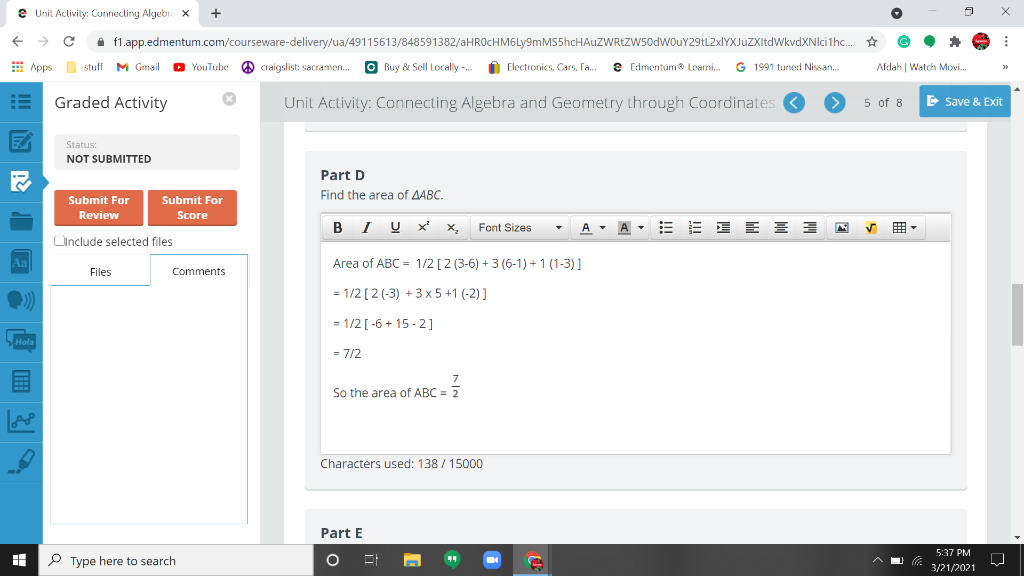Open the table insert dropdown
This screenshot has height=576, width=1024.
pyautogui.click(x=900, y=227)
